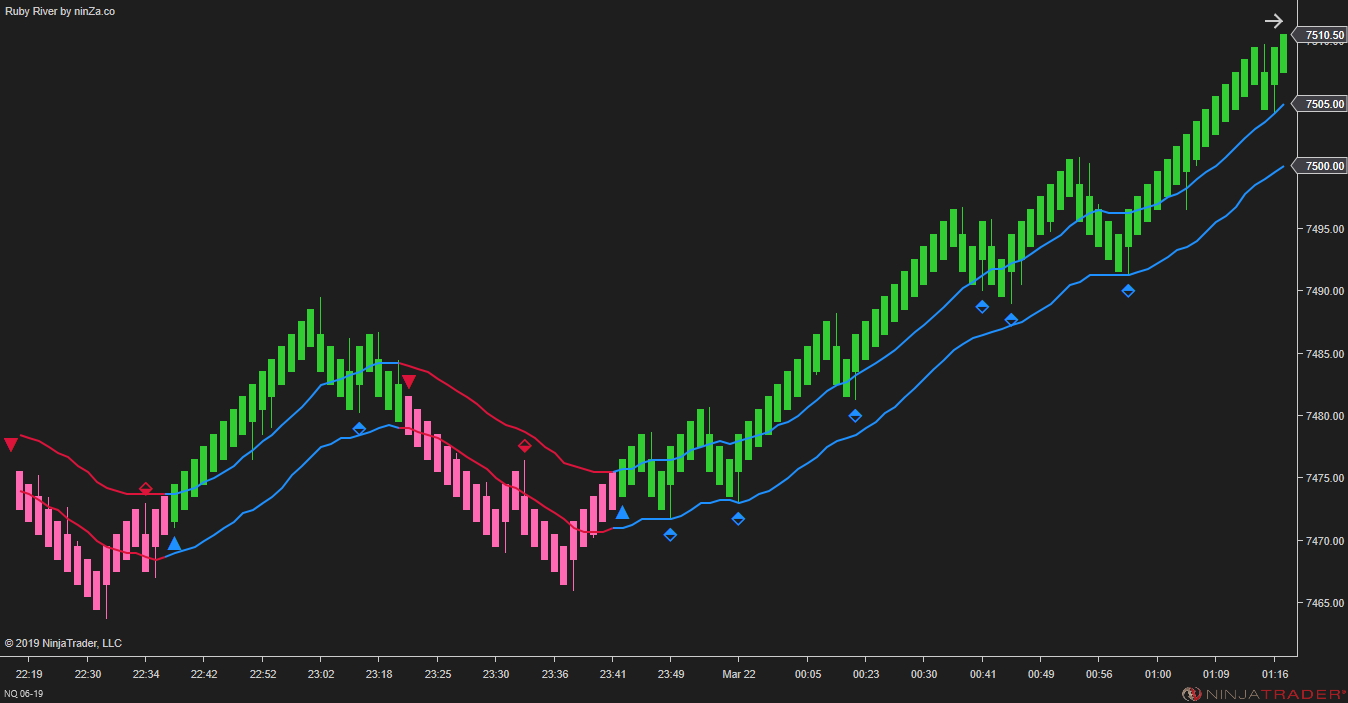Click the blue diamond marker near 00:56

(1128, 291)
